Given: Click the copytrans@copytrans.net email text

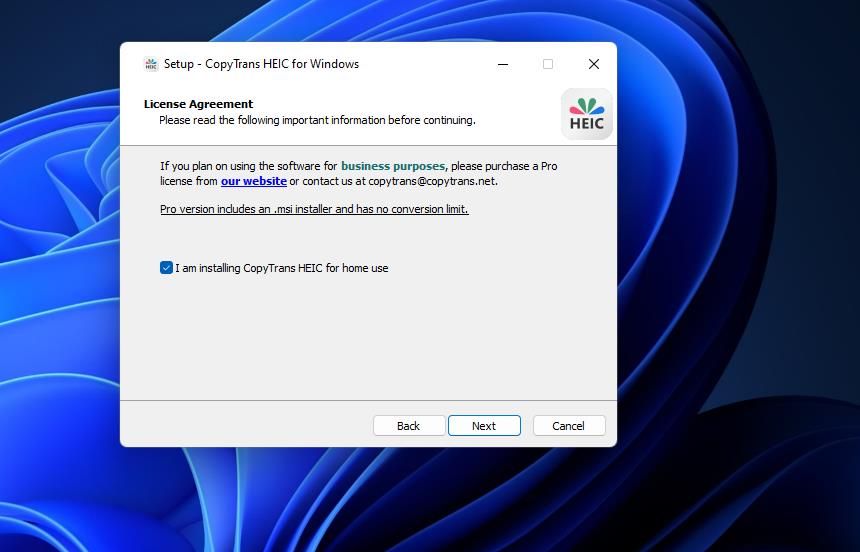Looking at the screenshot, I should [x=433, y=181].
